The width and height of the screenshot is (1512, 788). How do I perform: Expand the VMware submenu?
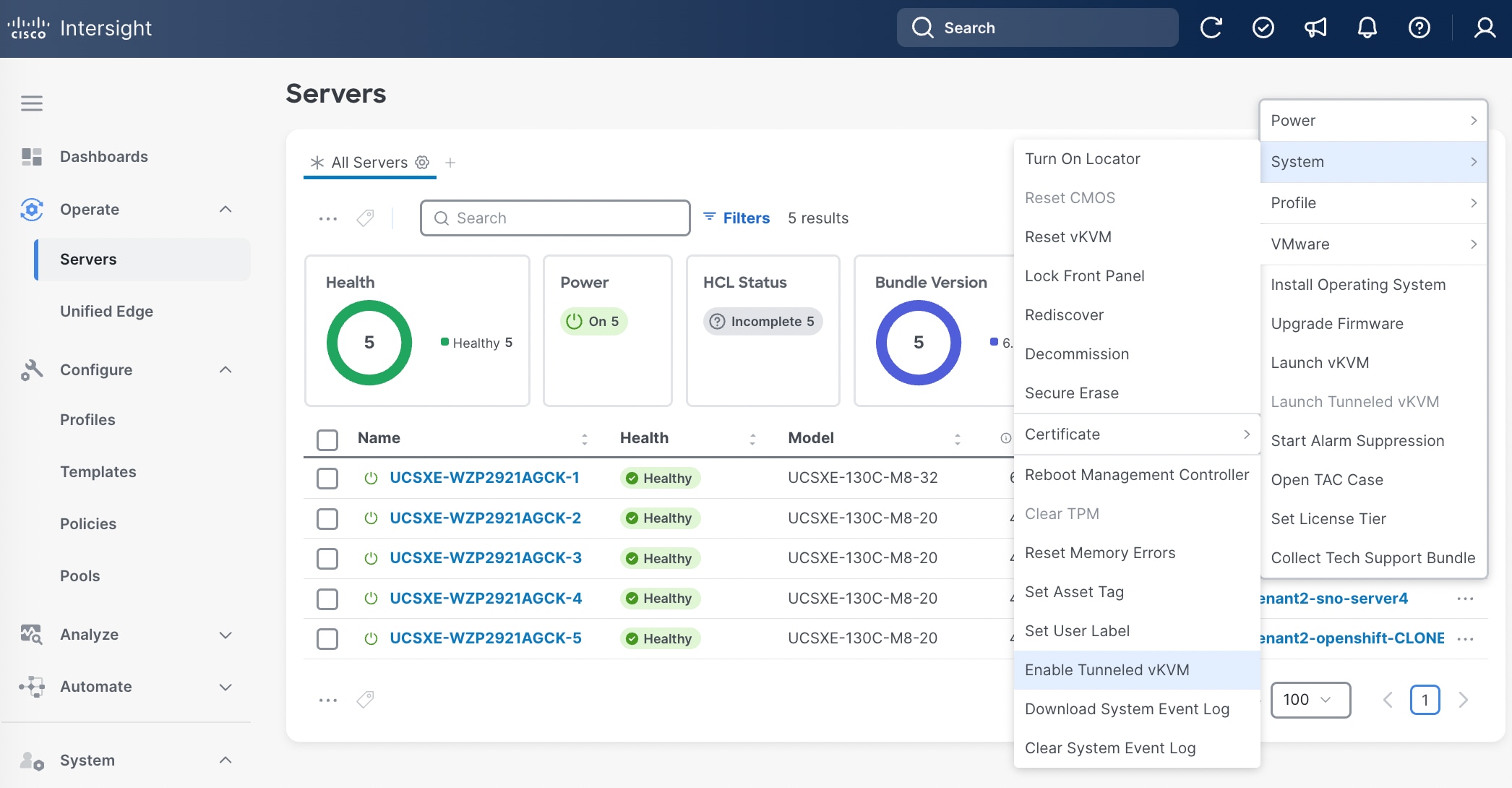coord(1373,244)
